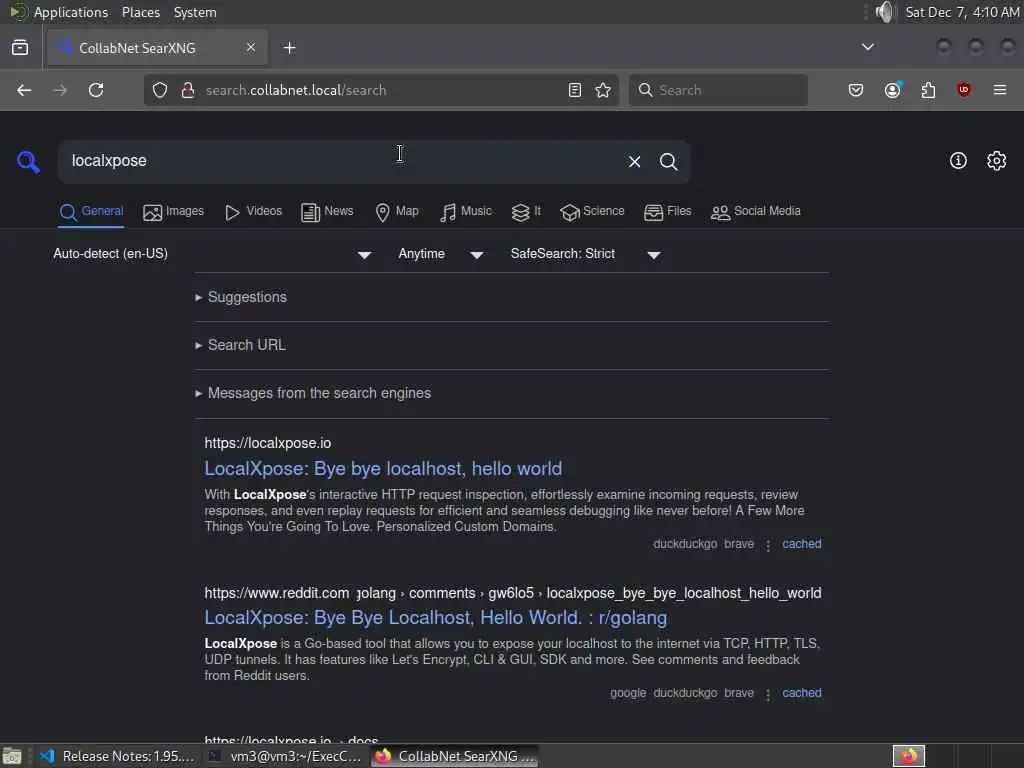The image size is (1024, 768).
Task: Show desktop icon in bottom panel
Action: tap(12, 756)
